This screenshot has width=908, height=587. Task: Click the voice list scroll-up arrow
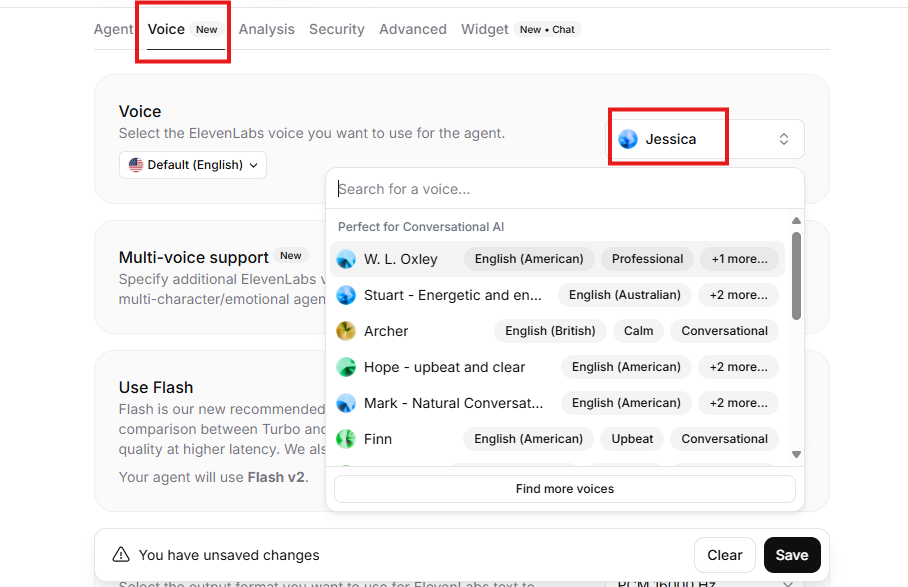tap(796, 221)
